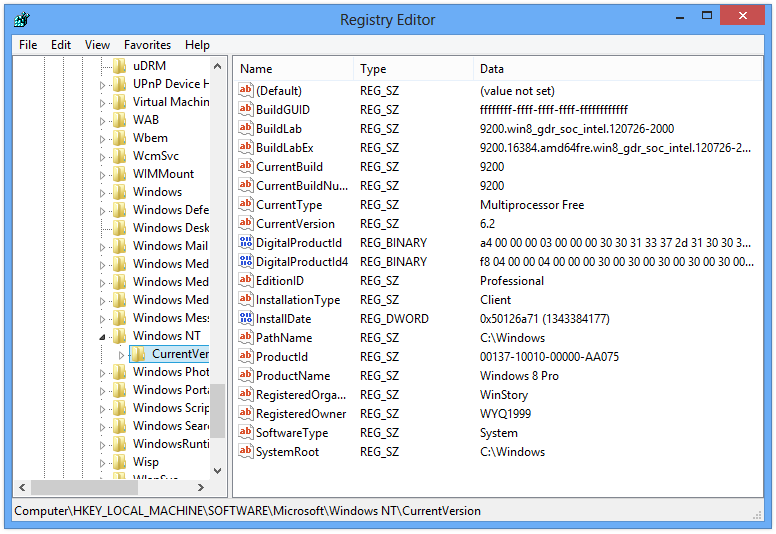Image resolution: width=776 pixels, height=534 pixels.
Task: Expand the CurrentVersion subkey
Action: 121,355
